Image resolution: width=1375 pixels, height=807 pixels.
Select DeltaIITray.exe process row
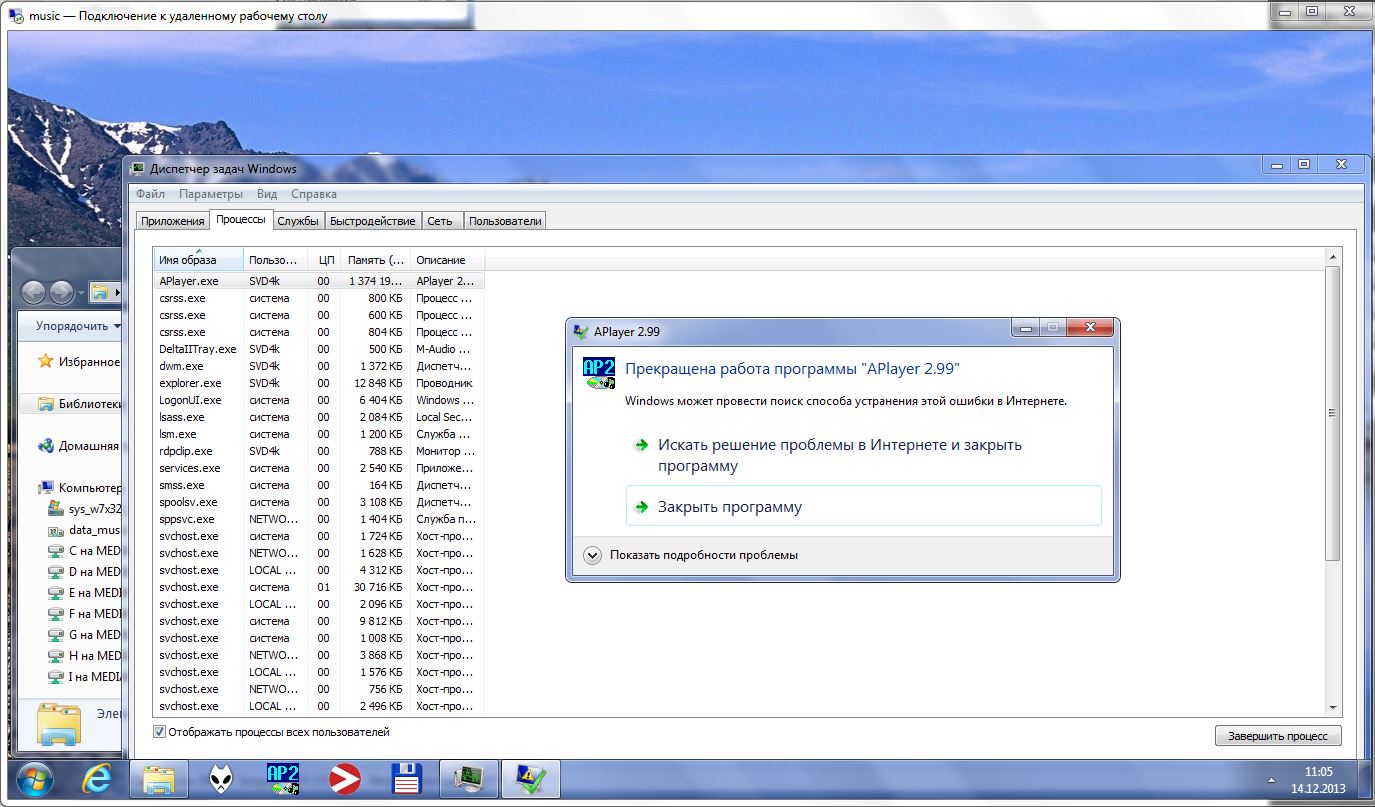[x=319, y=349]
